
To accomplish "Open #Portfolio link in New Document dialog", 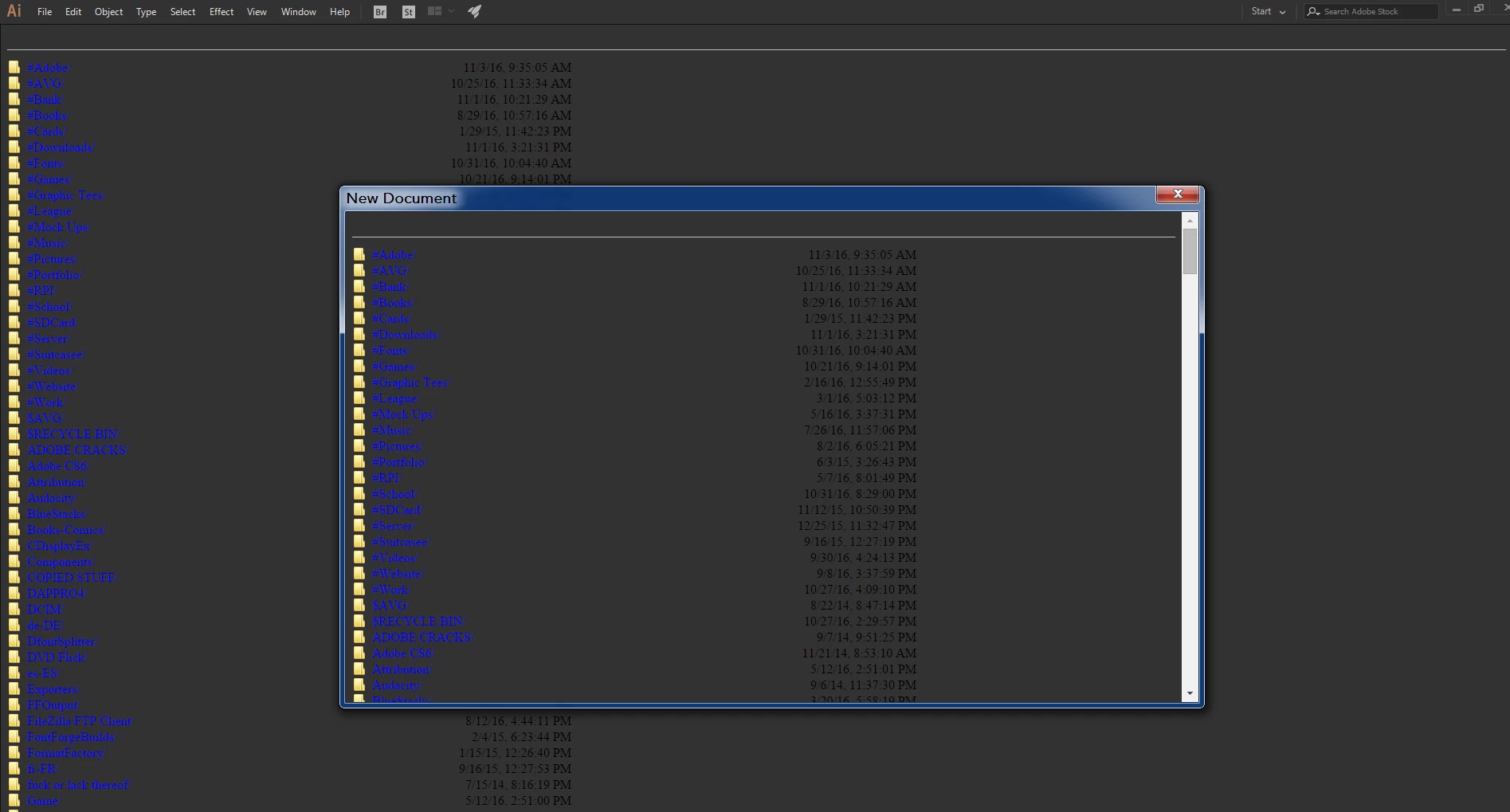I will [x=399, y=462].
